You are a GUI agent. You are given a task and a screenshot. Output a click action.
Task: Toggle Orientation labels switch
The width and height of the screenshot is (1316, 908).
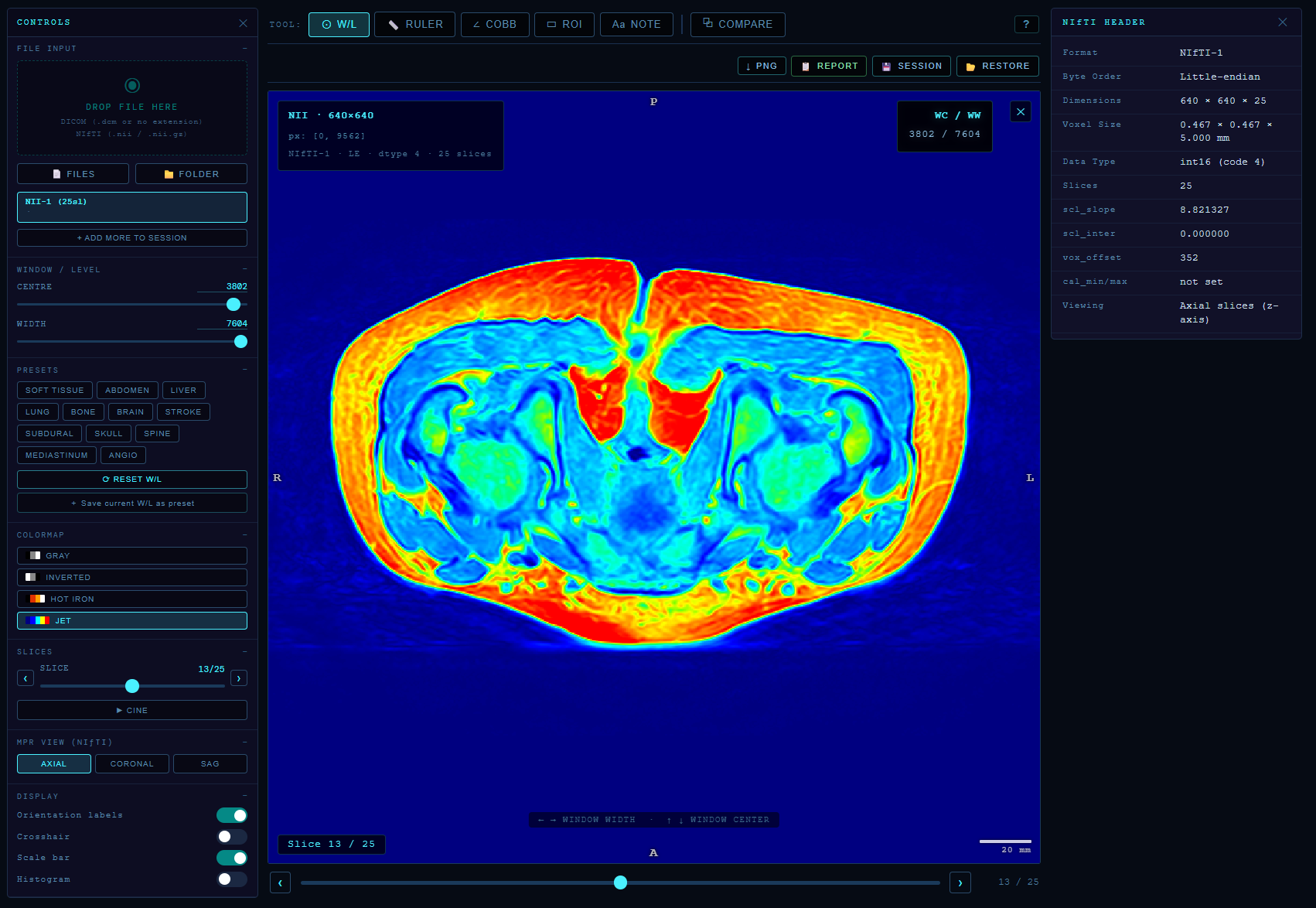(x=232, y=815)
